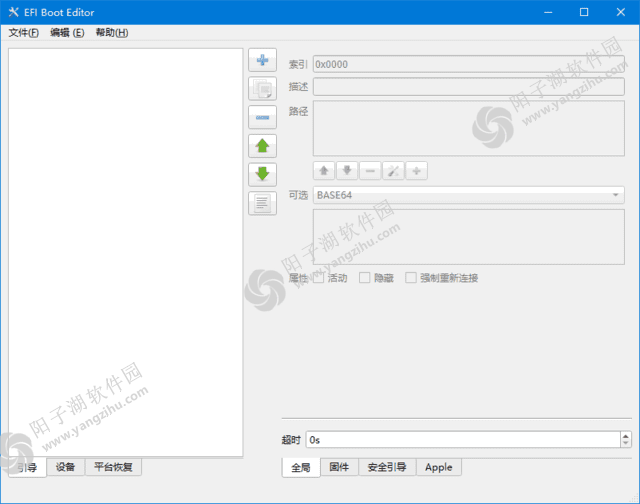Move boot entry up with green arrow
The width and height of the screenshot is (640, 504).
point(262,146)
